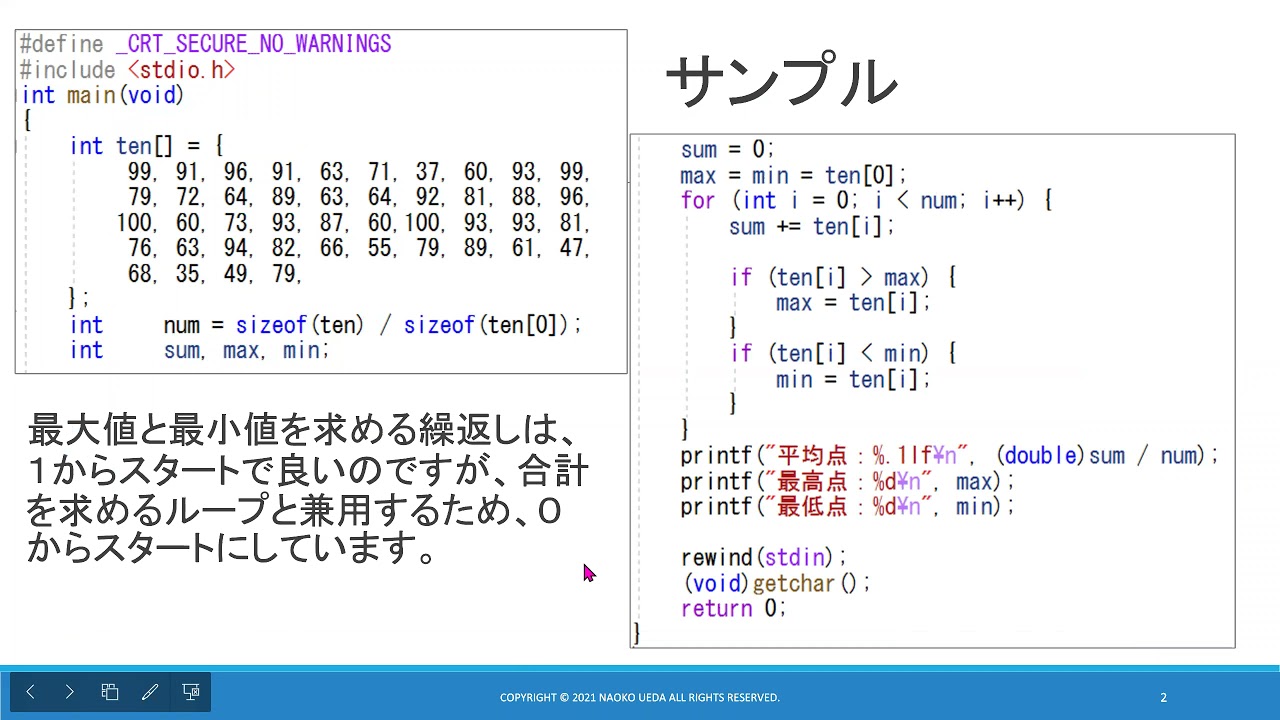Click the printf 平均点 line
This screenshot has width=1280, height=720.
[x=950, y=456]
